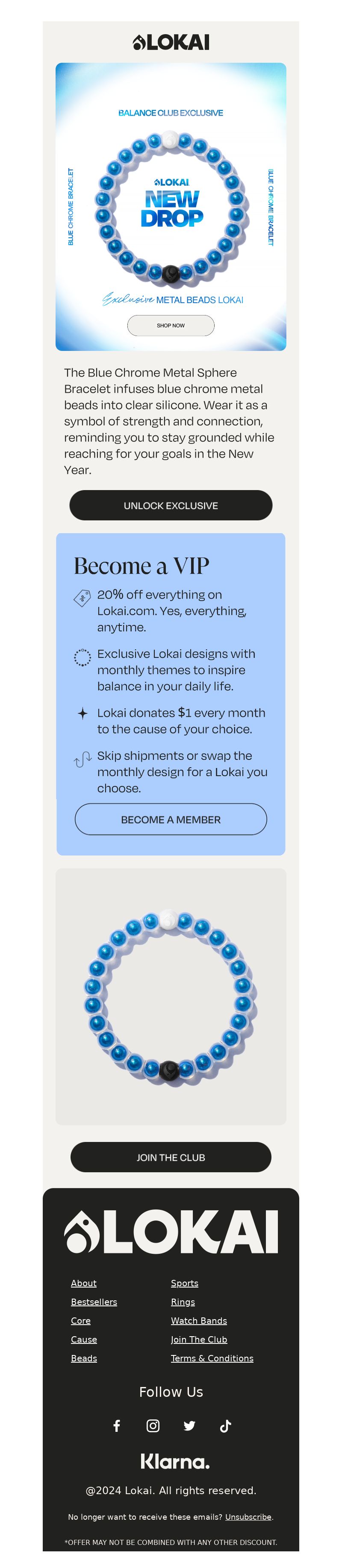Click the Unsubscribe link

pyautogui.click(x=248, y=1516)
